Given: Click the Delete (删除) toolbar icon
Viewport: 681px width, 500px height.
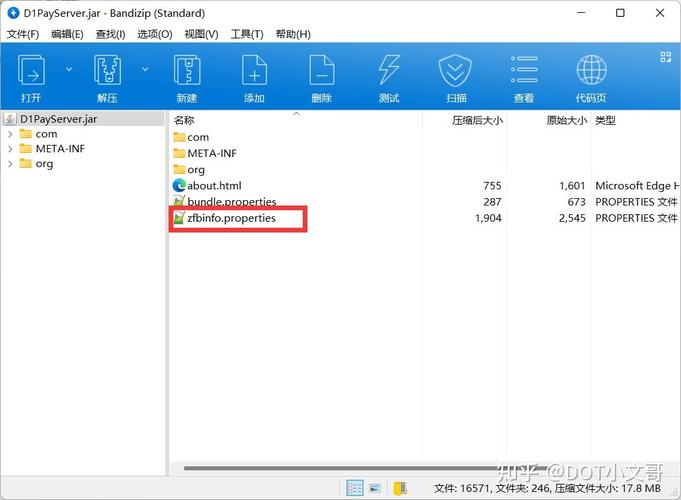Looking at the screenshot, I should pos(322,70).
